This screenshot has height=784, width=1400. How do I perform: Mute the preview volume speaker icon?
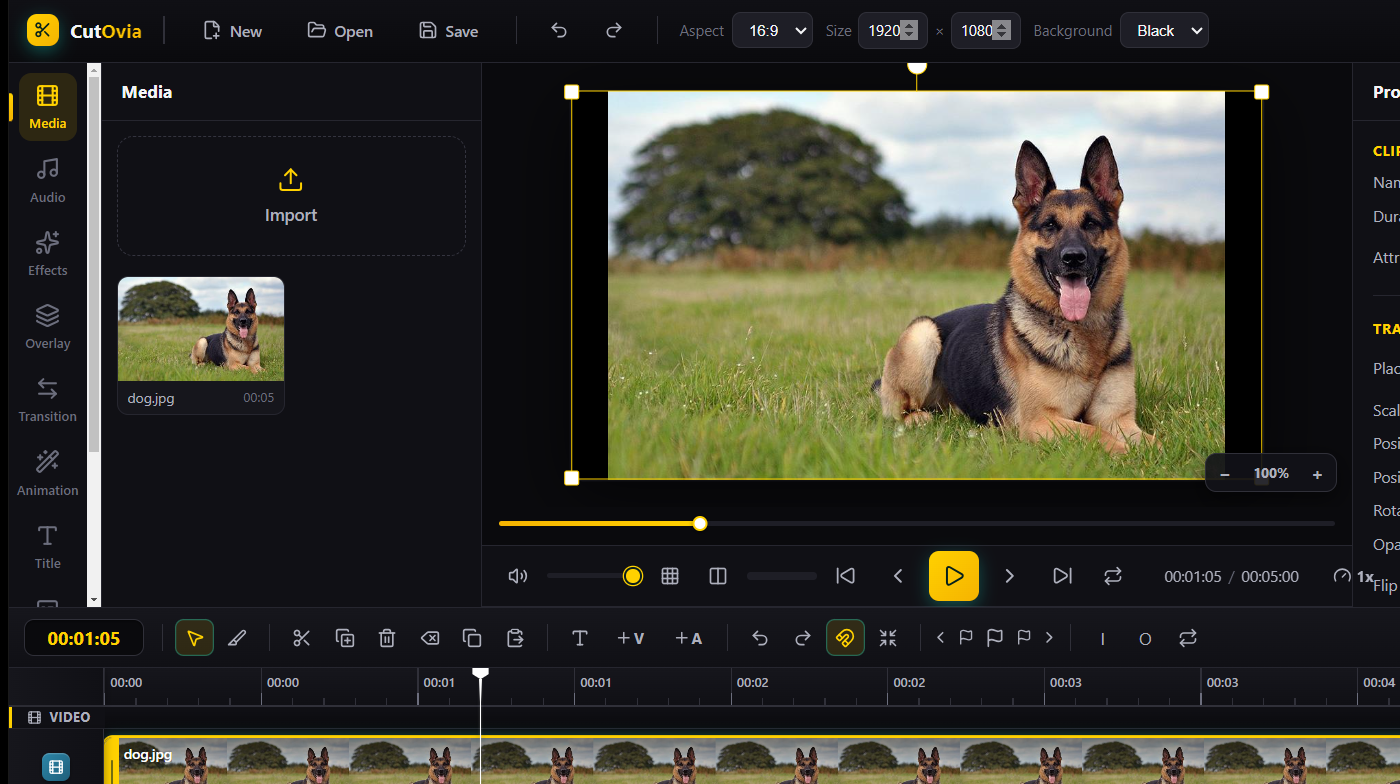[x=517, y=576]
